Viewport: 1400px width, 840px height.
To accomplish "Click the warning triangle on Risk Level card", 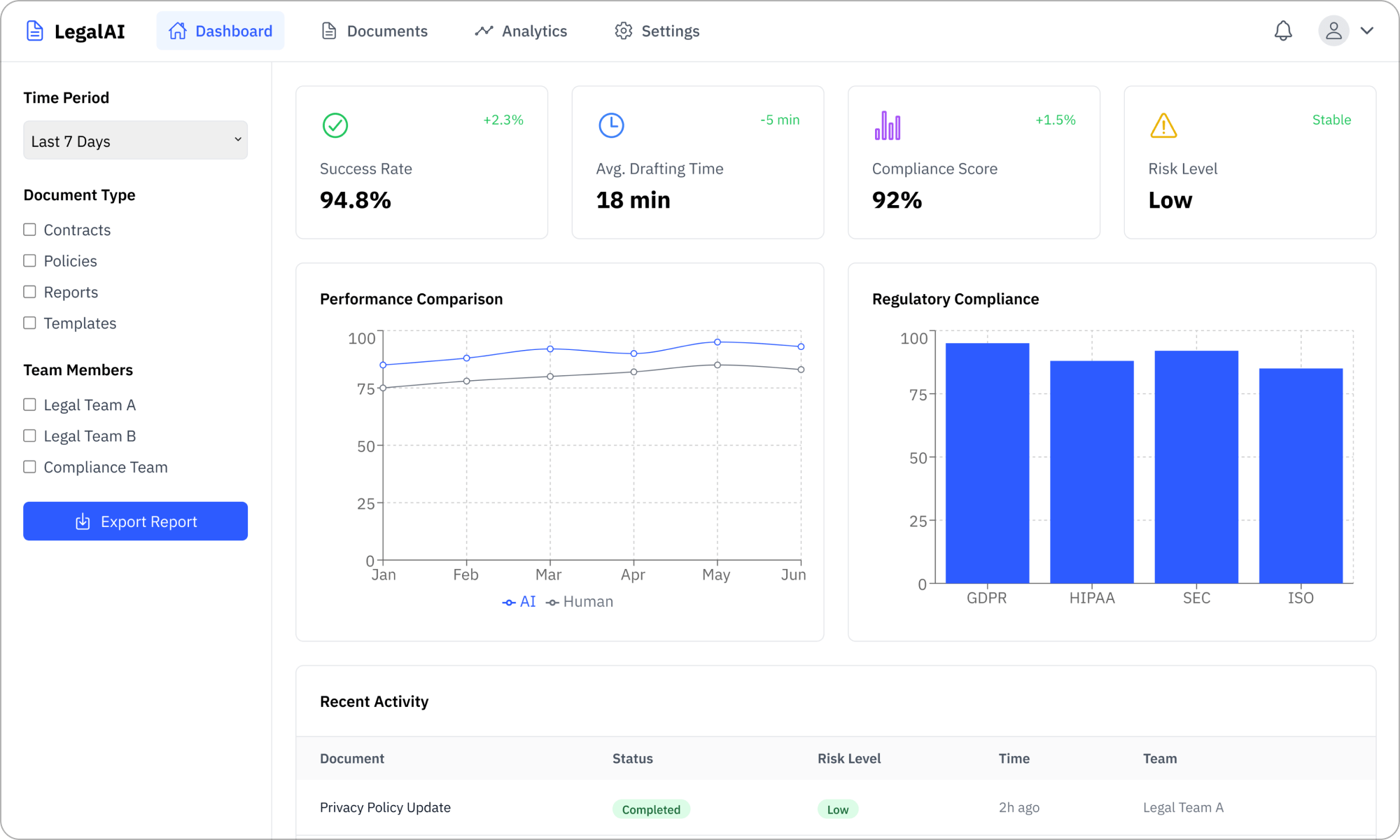I will click(x=1163, y=126).
